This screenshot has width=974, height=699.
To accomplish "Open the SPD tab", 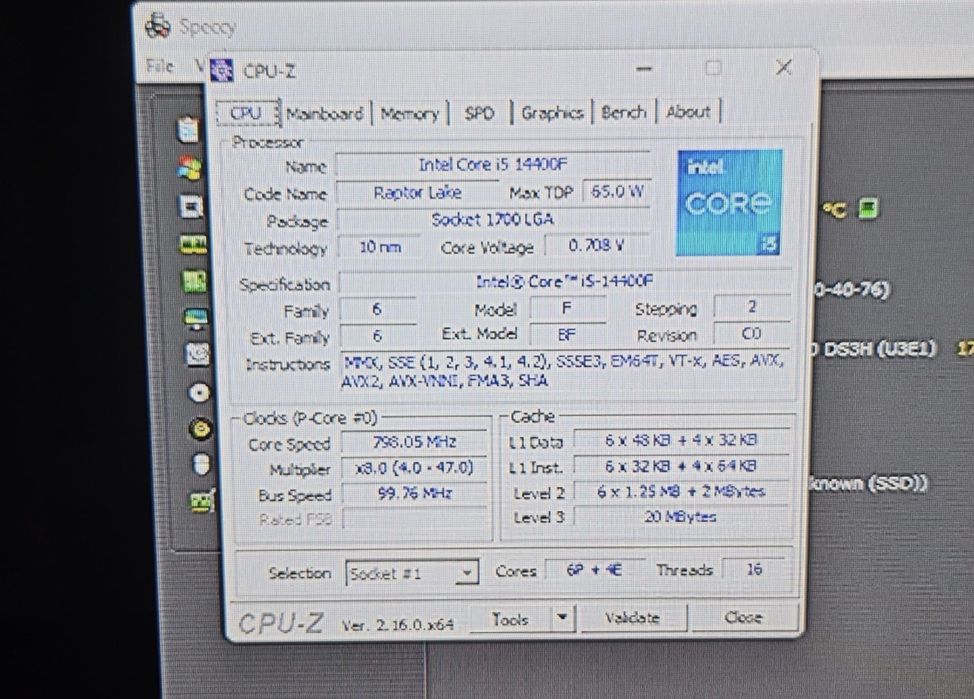I will pyautogui.click(x=479, y=113).
